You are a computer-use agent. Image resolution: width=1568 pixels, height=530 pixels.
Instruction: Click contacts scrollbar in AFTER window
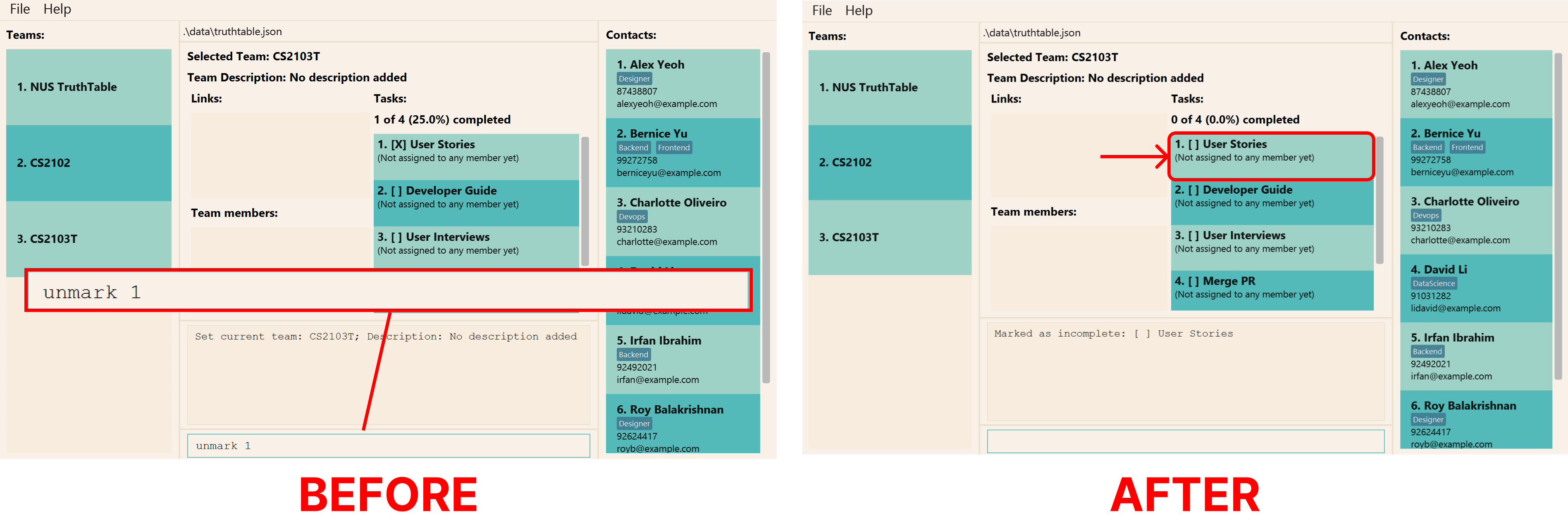click(x=1558, y=216)
